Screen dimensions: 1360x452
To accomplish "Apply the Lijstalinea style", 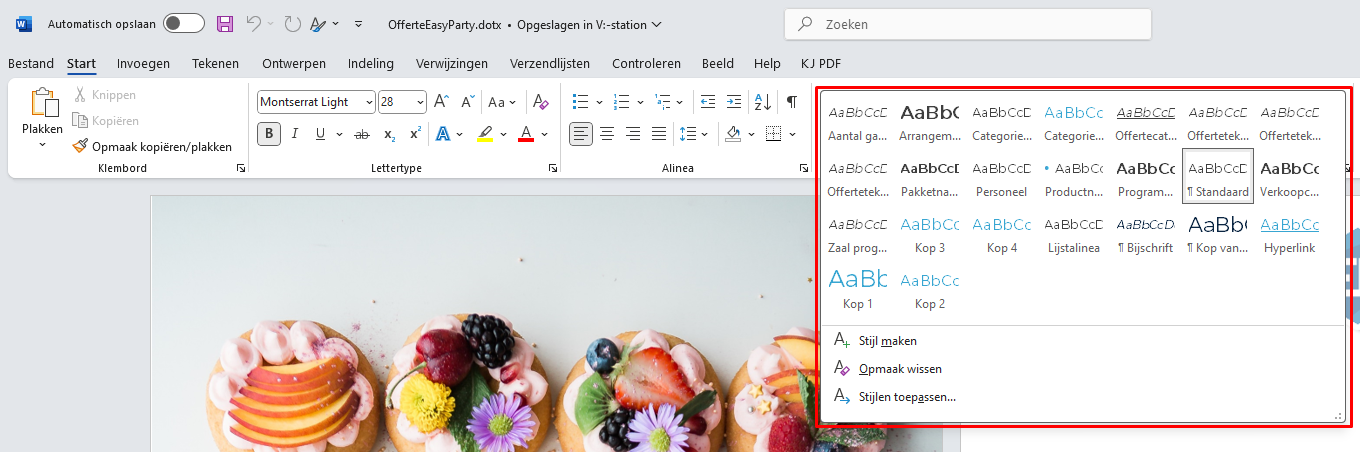I will click(1074, 232).
